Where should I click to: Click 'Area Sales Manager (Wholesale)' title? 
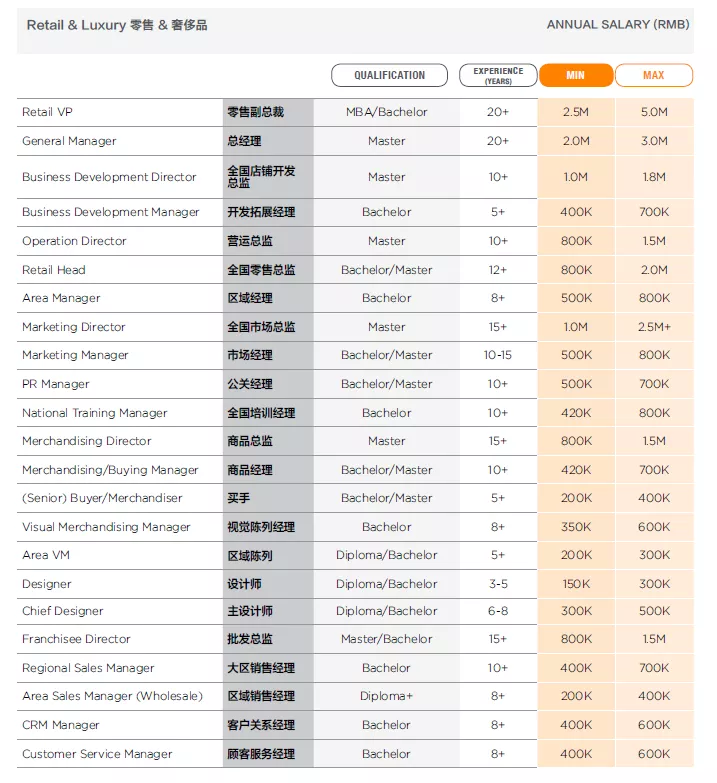pos(112,696)
